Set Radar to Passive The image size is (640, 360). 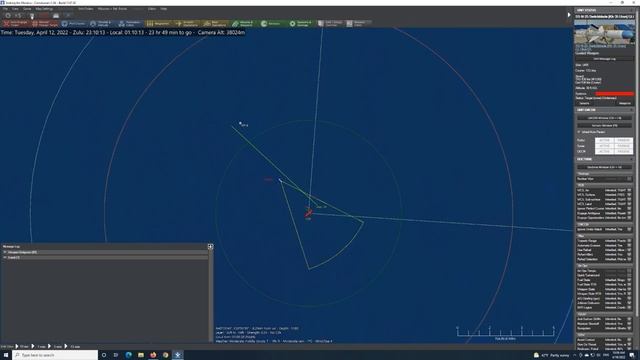pos(623,140)
